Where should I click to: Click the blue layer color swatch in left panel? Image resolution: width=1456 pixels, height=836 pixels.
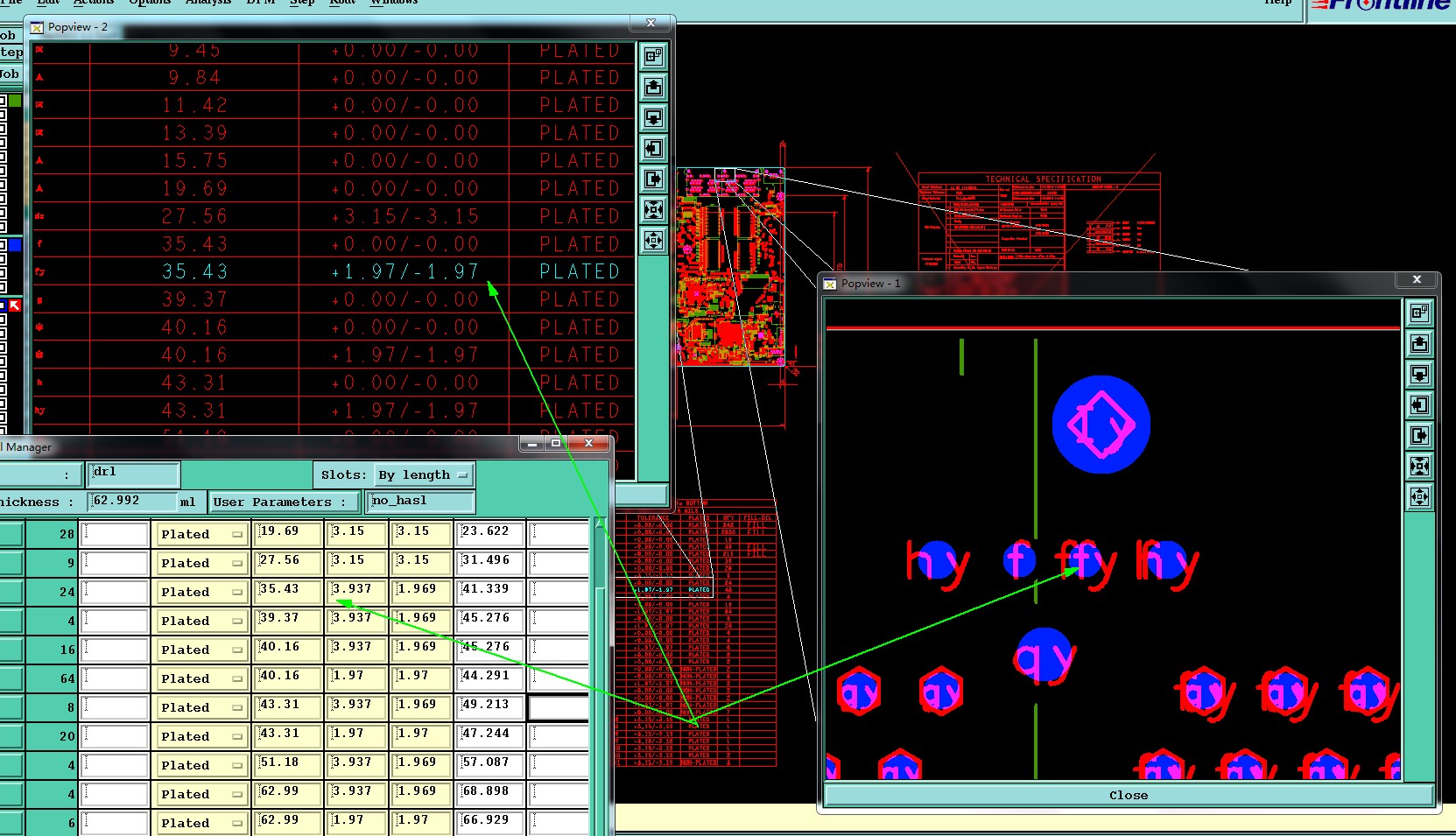click(15, 245)
